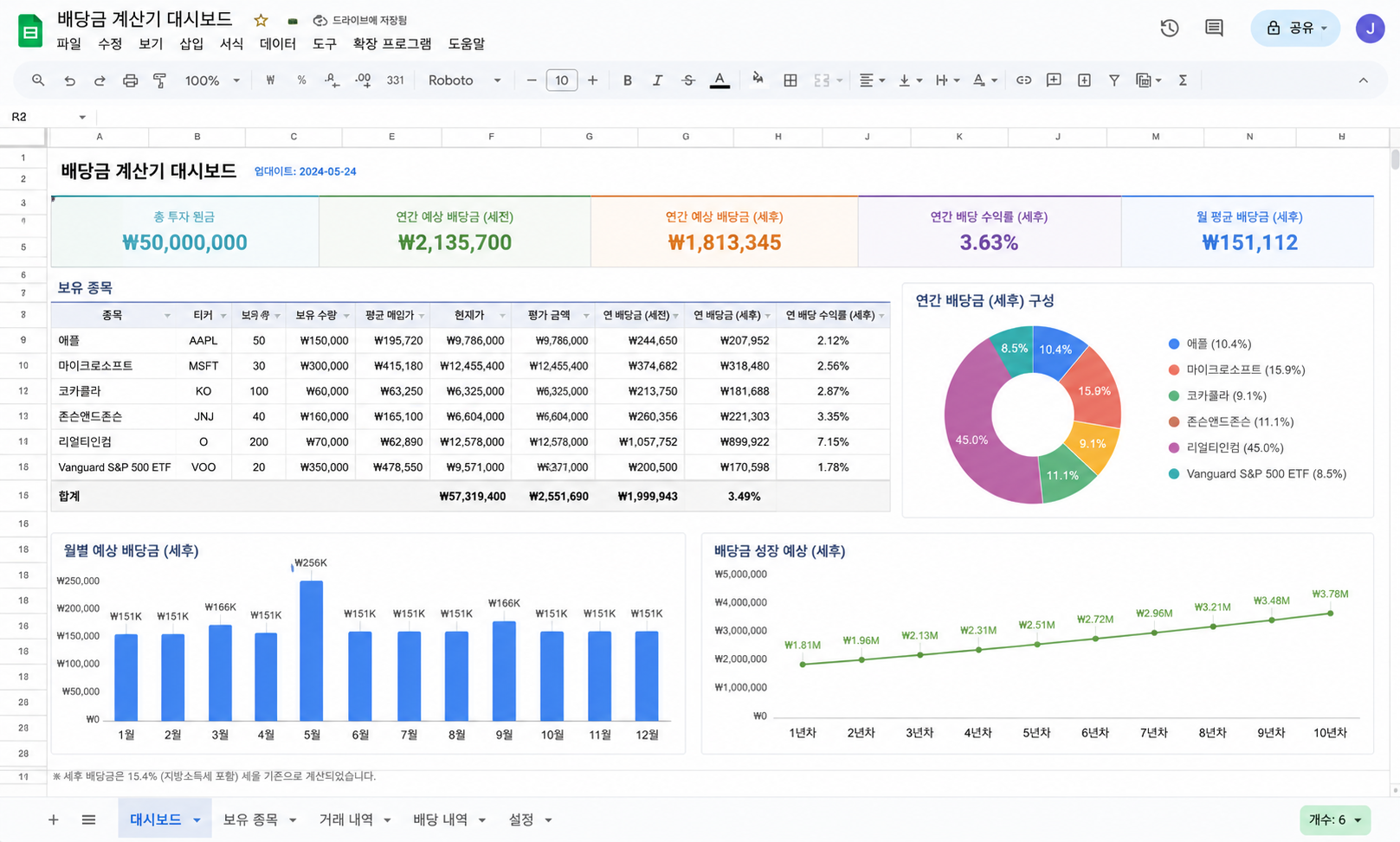
Task: Switch to the 거래 내역 sheet tab
Action: tap(355, 820)
